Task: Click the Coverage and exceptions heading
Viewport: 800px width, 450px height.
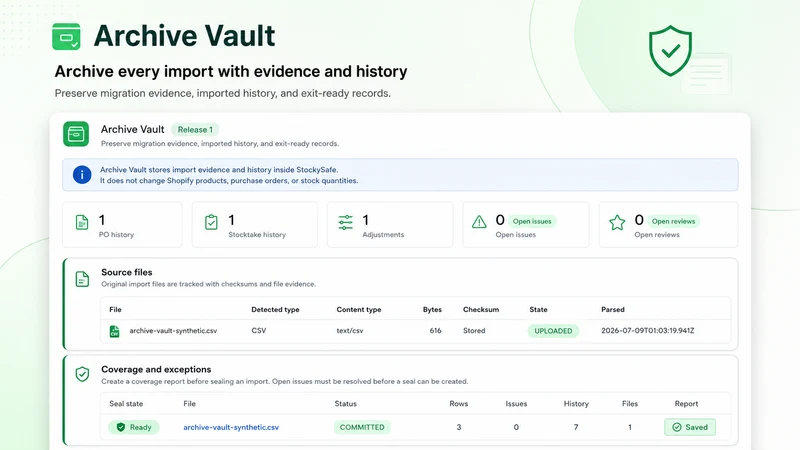Action: click(156, 369)
